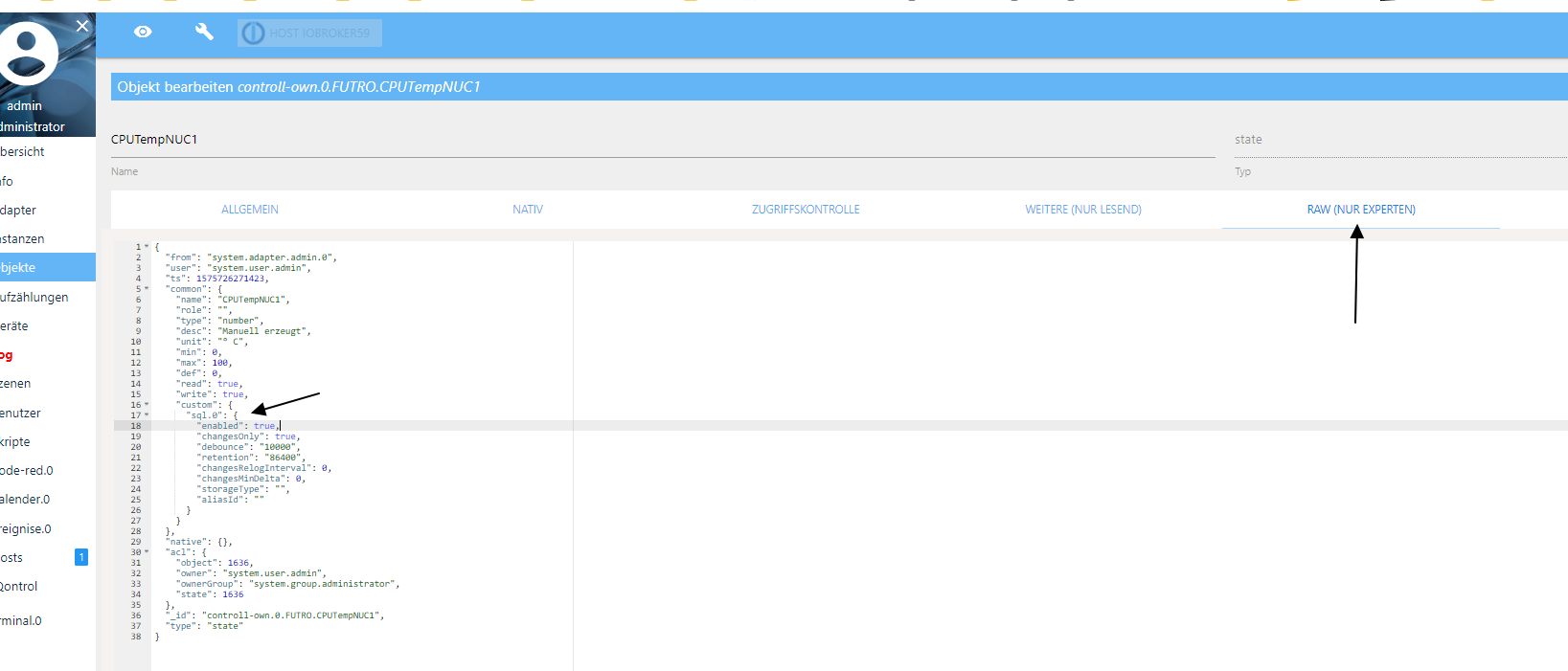Switch to the ALLGEMEIN tab
This screenshot has width=1568, height=671.
tap(250, 210)
